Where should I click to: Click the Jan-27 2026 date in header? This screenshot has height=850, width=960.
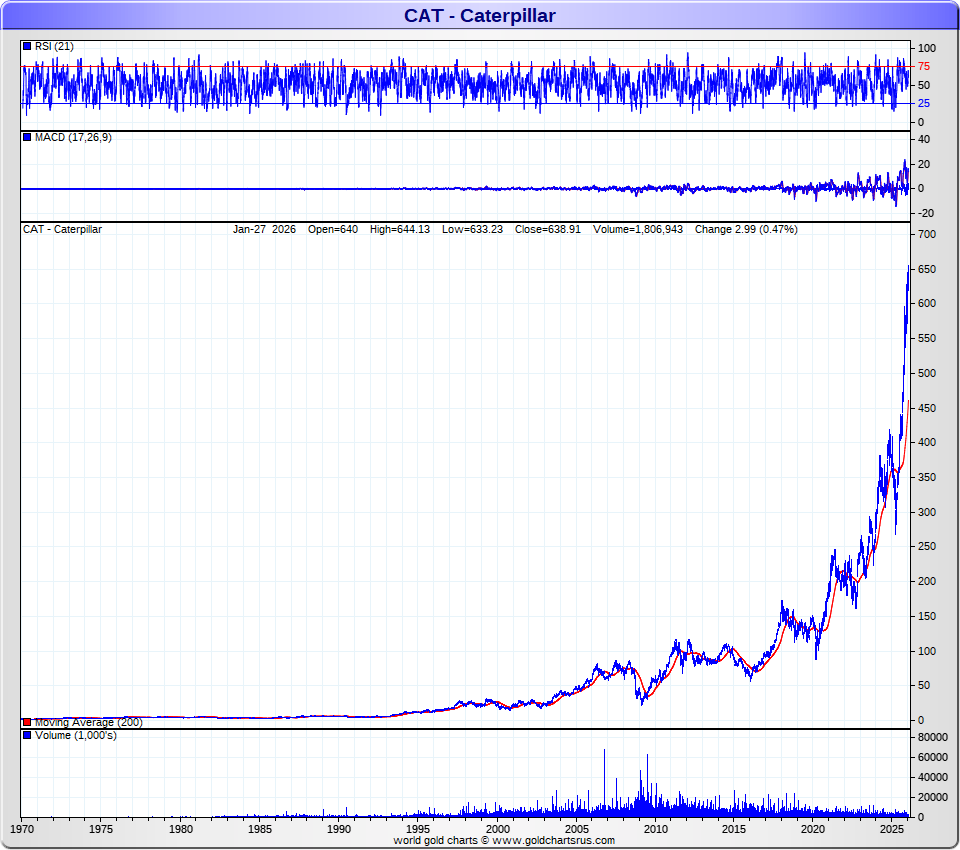(x=264, y=229)
